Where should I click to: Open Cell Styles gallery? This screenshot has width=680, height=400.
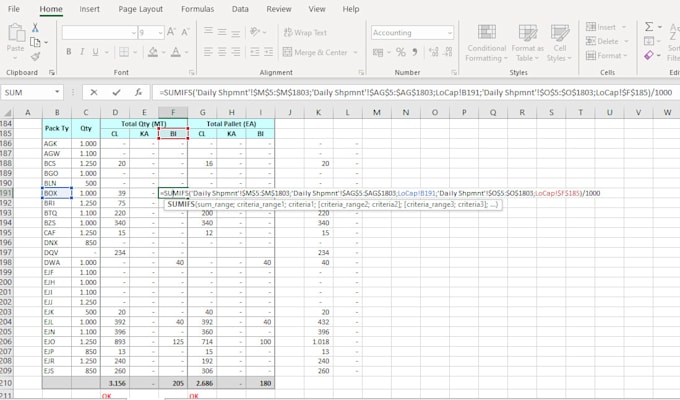[x=559, y=43]
